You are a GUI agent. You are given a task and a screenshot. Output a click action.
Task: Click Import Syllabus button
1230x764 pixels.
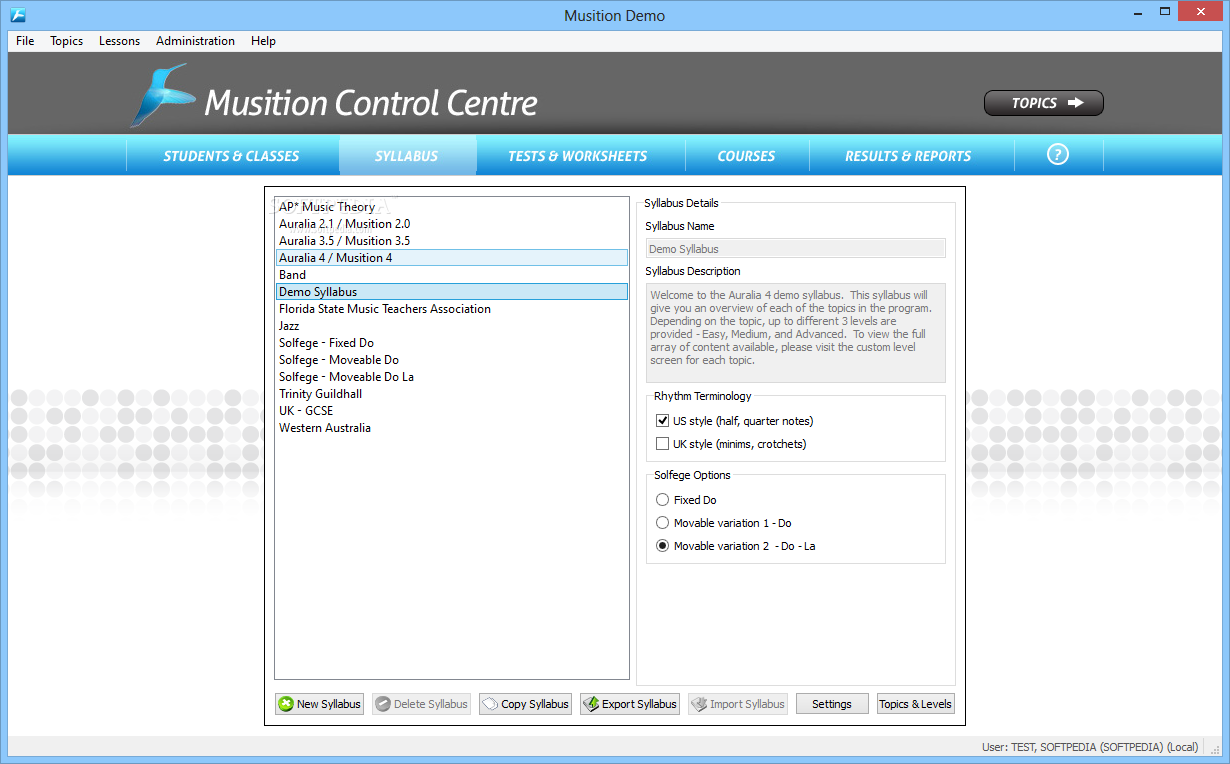pos(738,704)
